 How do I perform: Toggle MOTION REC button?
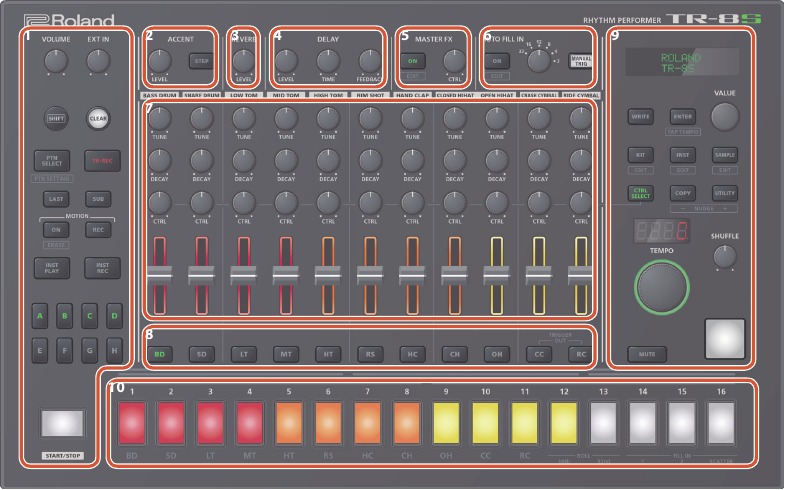click(98, 230)
